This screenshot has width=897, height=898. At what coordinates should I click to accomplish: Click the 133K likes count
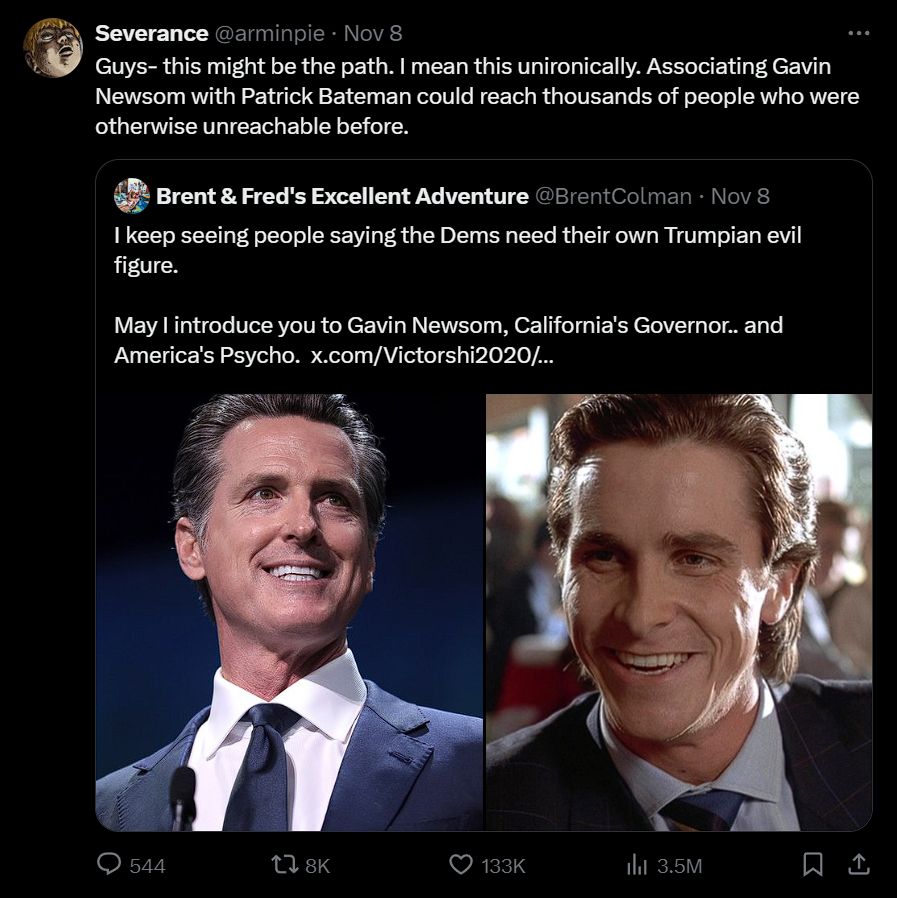[x=503, y=866]
